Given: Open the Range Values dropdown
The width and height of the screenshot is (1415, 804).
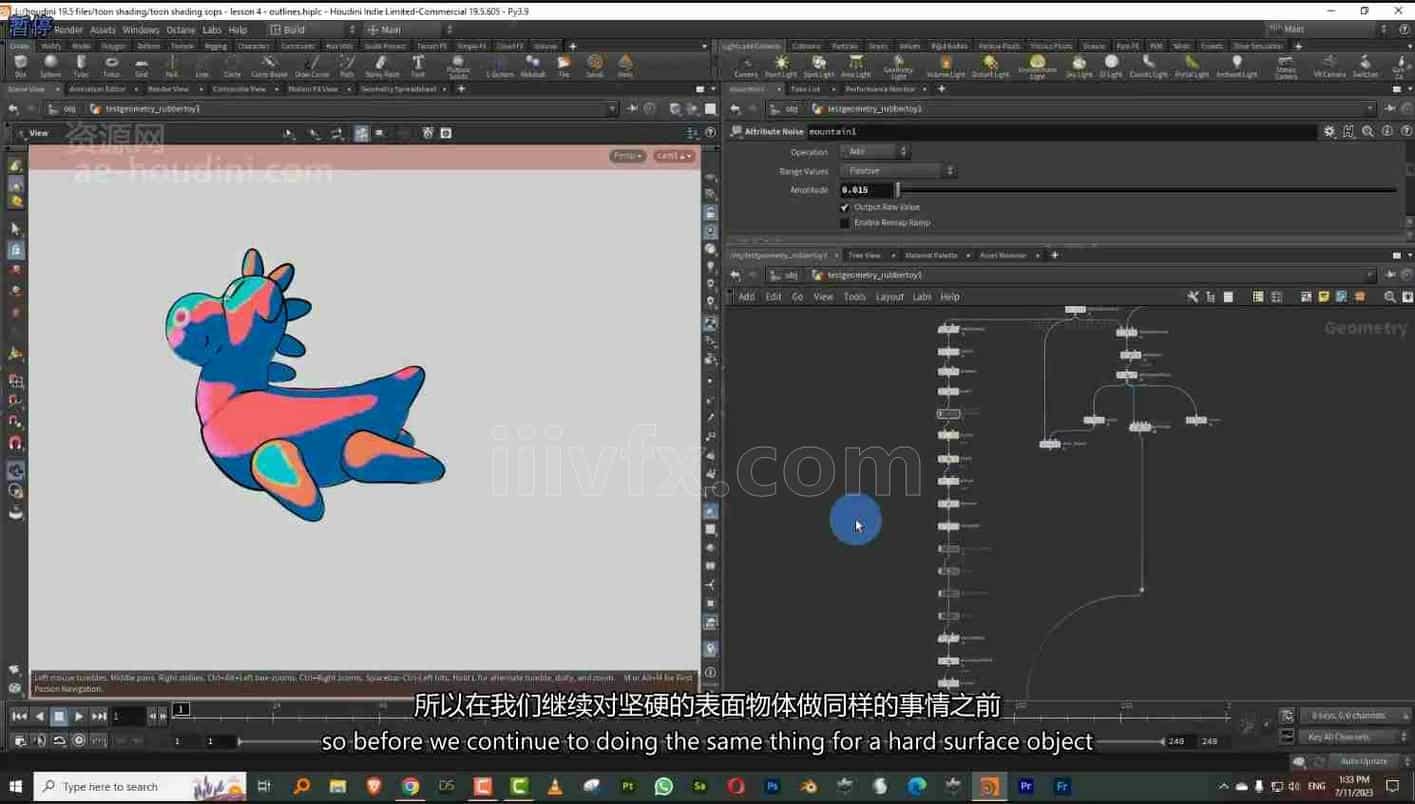Looking at the screenshot, I should [898, 171].
